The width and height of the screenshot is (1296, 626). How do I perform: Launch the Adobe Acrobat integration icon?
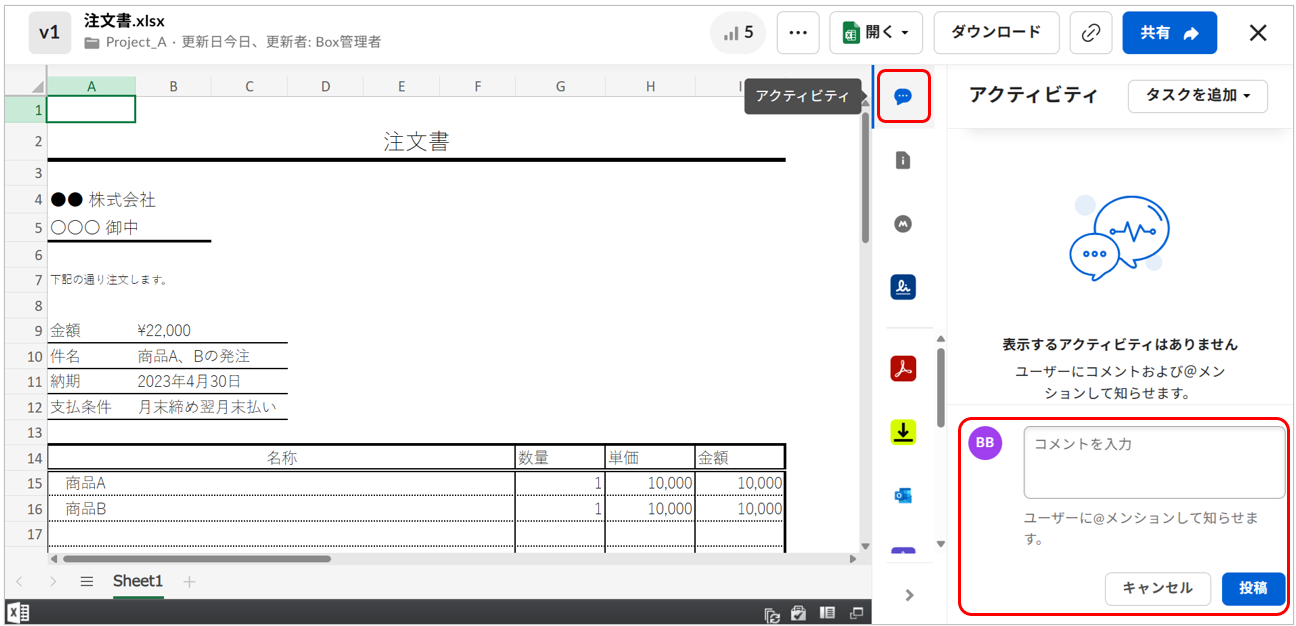coord(903,368)
